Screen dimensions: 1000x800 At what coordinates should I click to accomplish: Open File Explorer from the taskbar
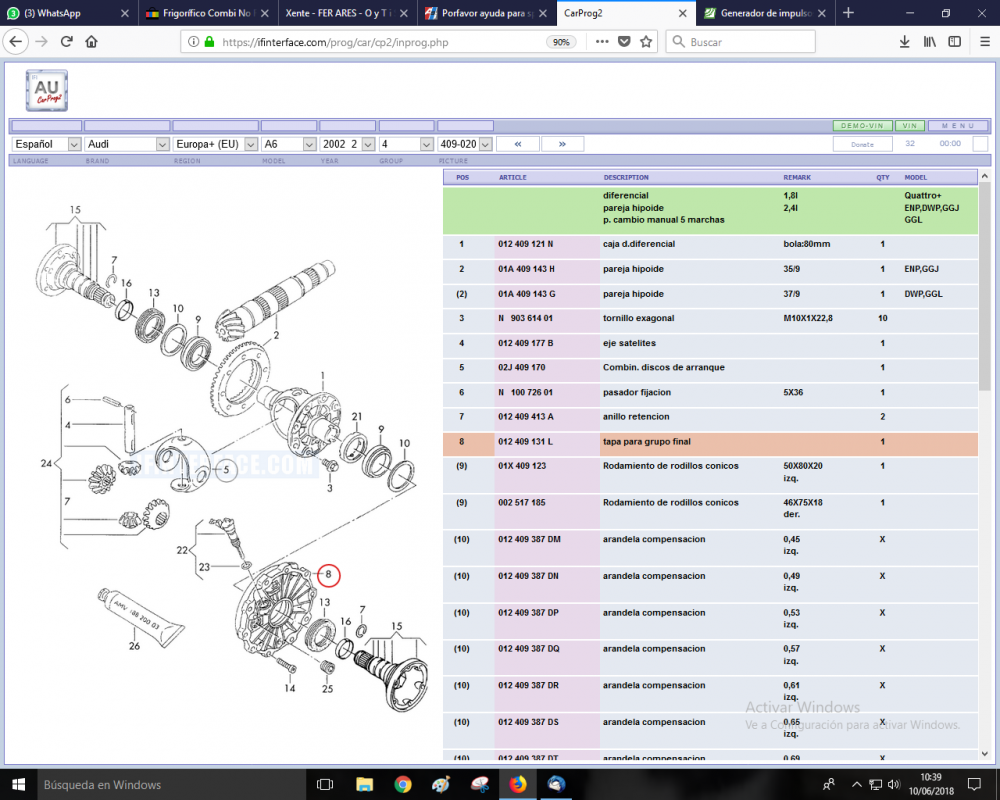click(x=364, y=785)
